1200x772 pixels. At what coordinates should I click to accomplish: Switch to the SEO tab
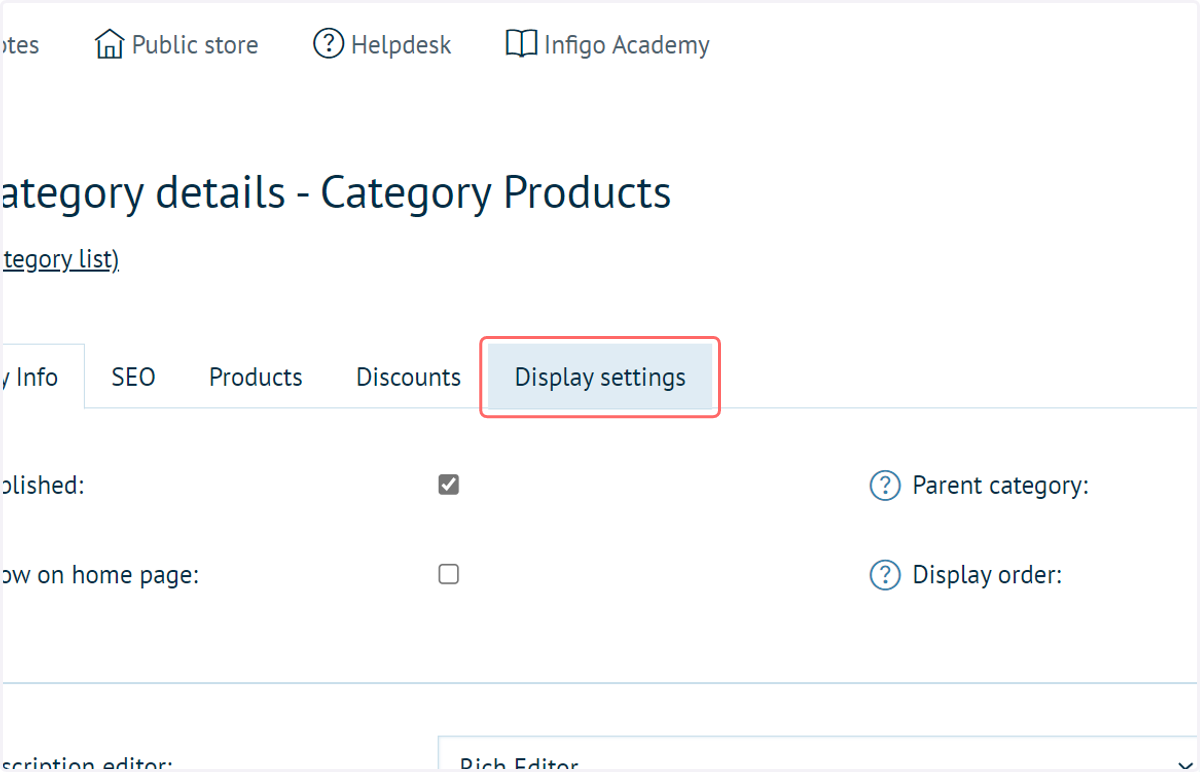(x=133, y=377)
